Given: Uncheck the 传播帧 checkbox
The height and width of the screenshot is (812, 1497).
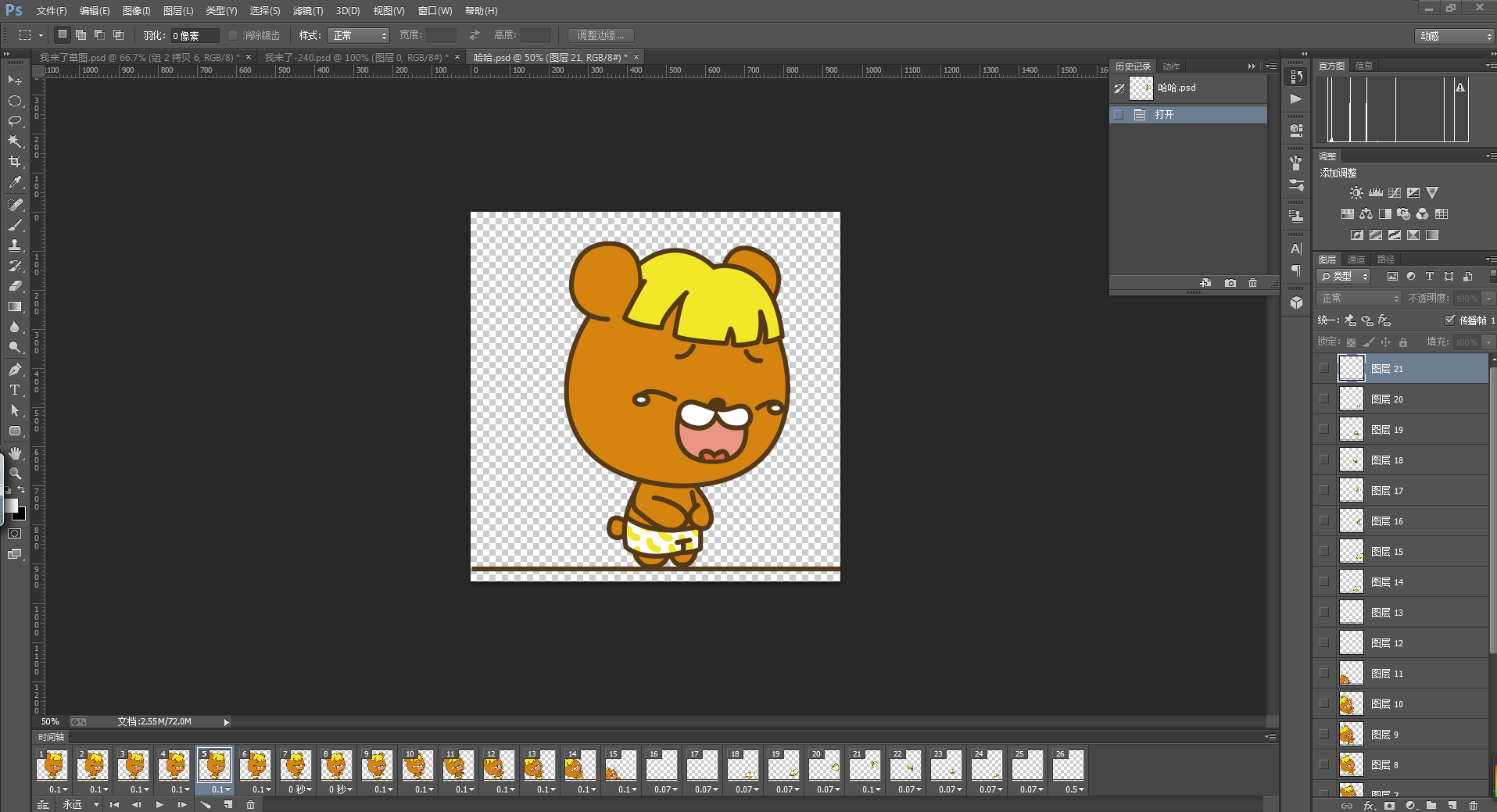Looking at the screenshot, I should (1450, 320).
